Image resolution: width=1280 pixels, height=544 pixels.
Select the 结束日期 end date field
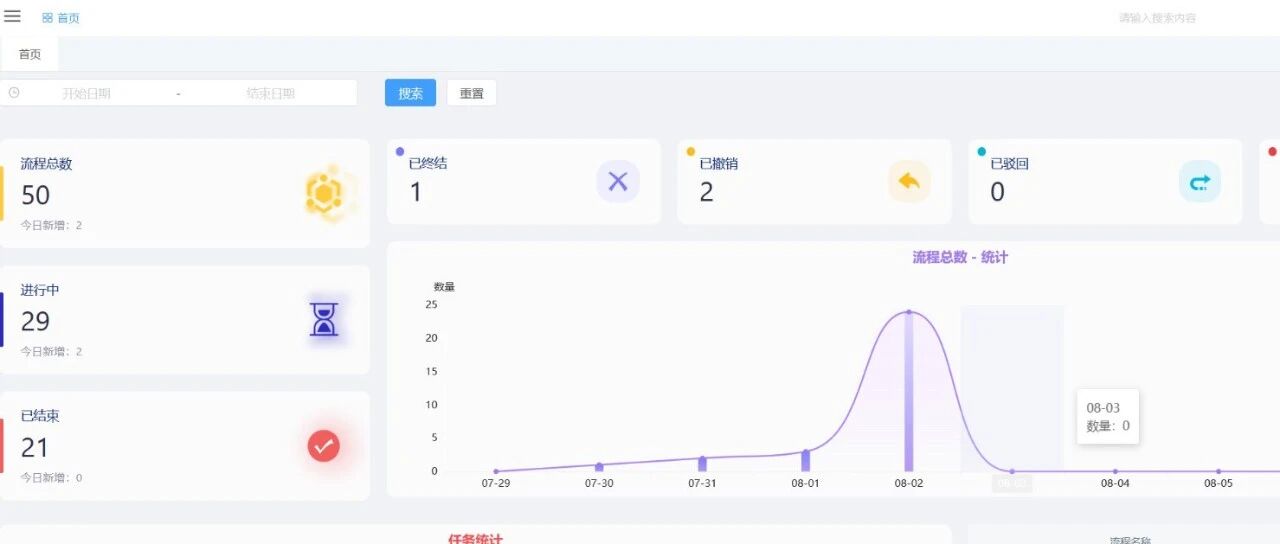pyautogui.click(x=270, y=93)
